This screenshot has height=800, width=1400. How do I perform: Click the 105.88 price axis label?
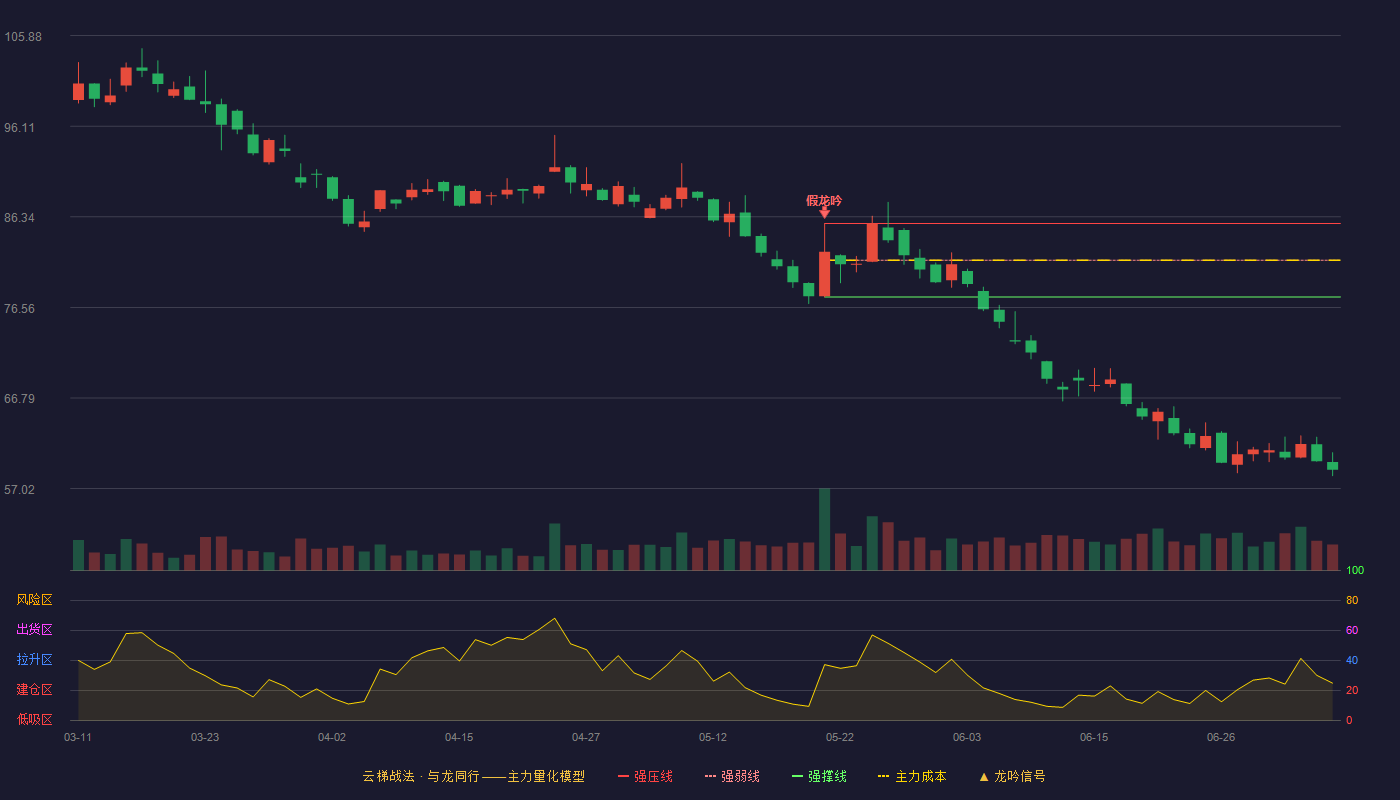tap(23, 37)
